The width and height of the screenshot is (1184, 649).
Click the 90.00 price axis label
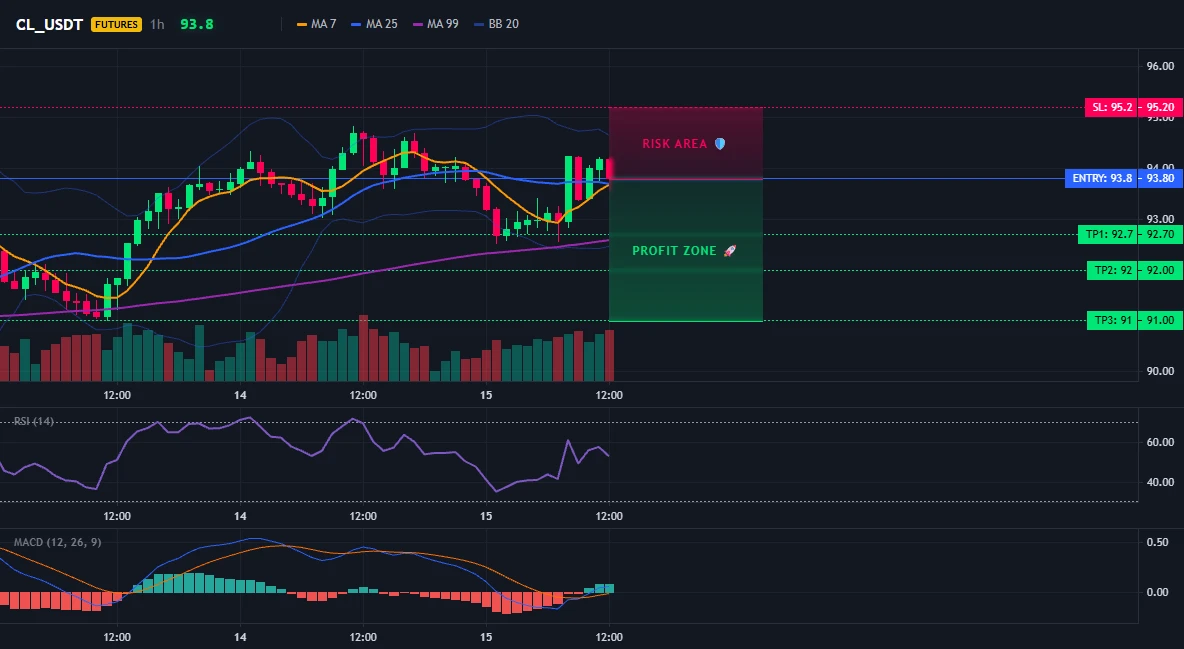point(1160,371)
